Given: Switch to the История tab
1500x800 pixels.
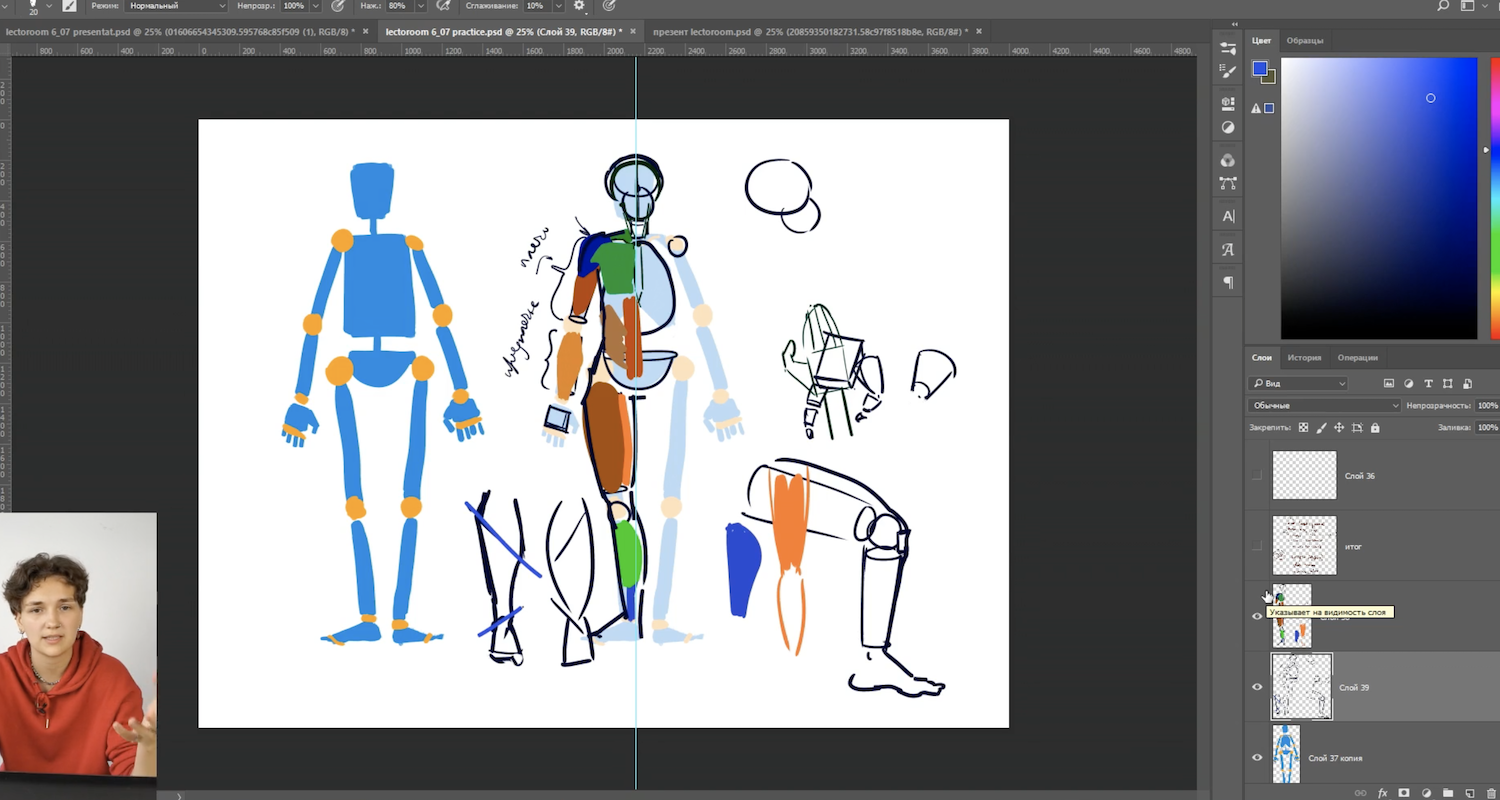Looking at the screenshot, I should tap(1304, 357).
